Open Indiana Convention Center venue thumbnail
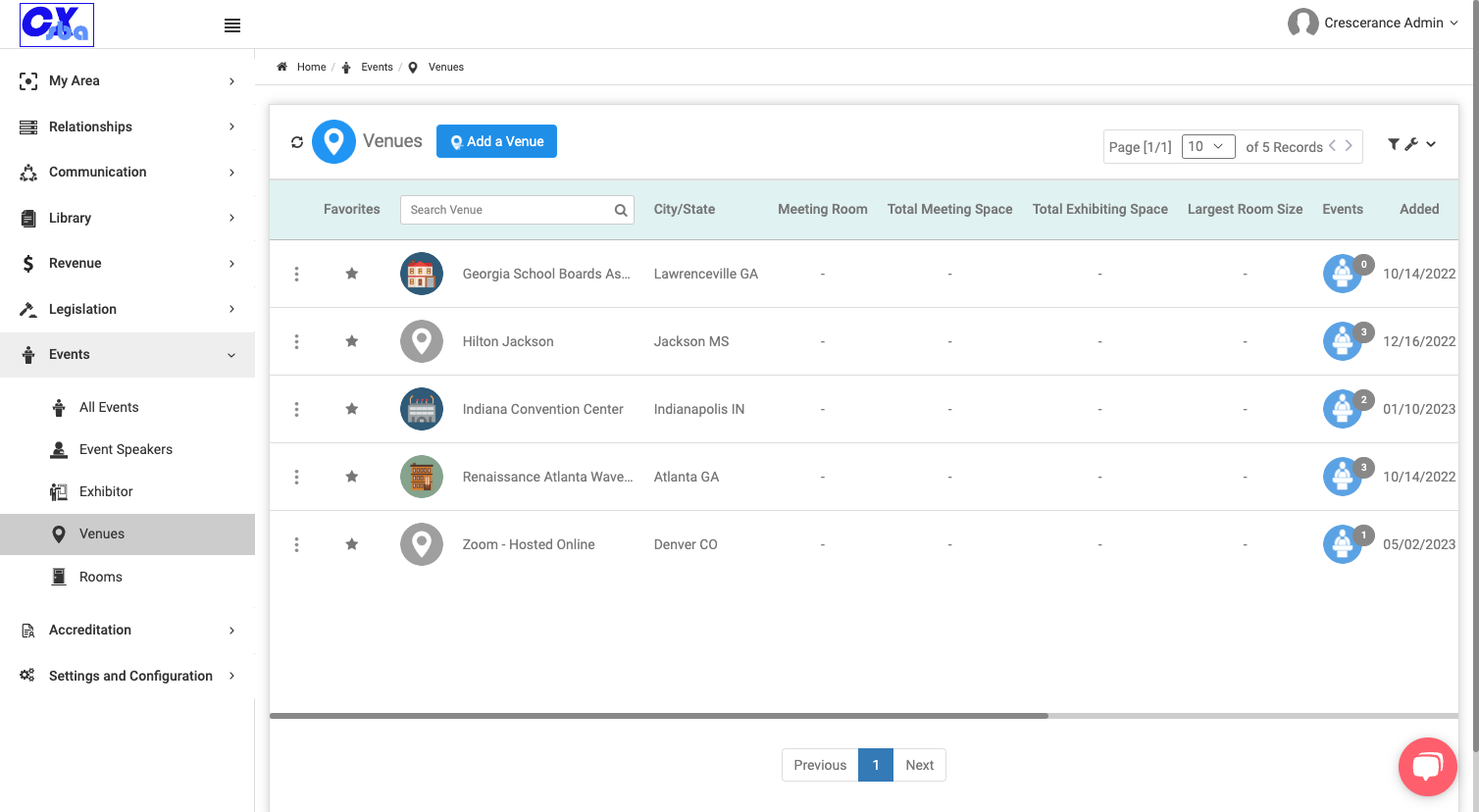This screenshot has width=1479, height=812. coord(422,409)
